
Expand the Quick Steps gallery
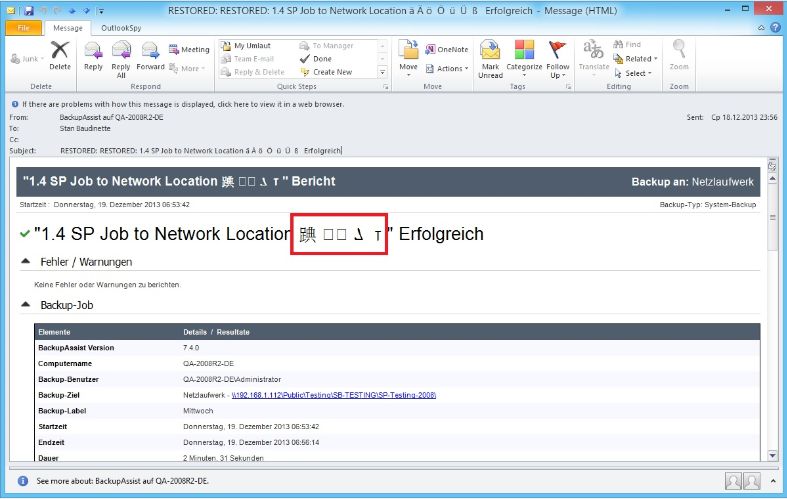[x=382, y=72]
